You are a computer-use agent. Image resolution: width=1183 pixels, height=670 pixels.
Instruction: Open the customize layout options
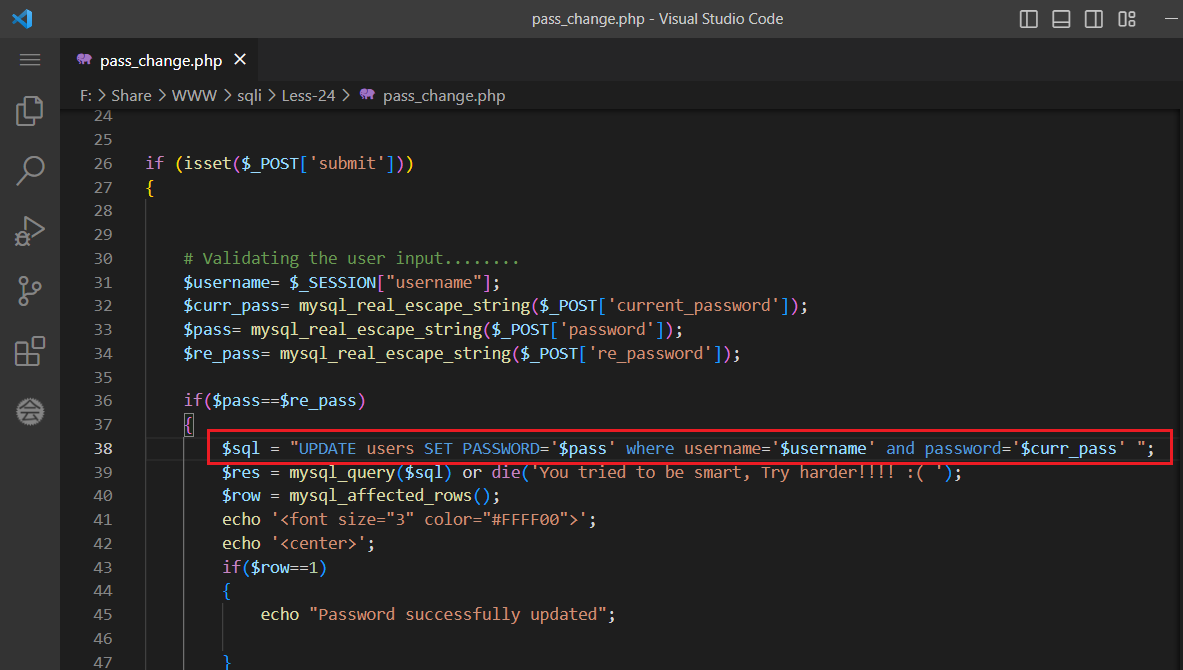1127,19
